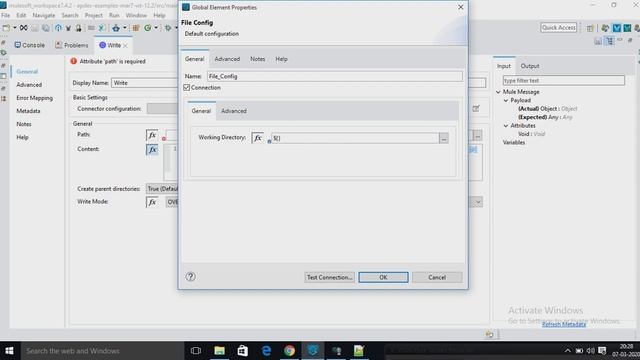Image resolution: width=640 pixels, height=360 pixels.
Task: Select inner General tab under Connection
Action: (201, 111)
